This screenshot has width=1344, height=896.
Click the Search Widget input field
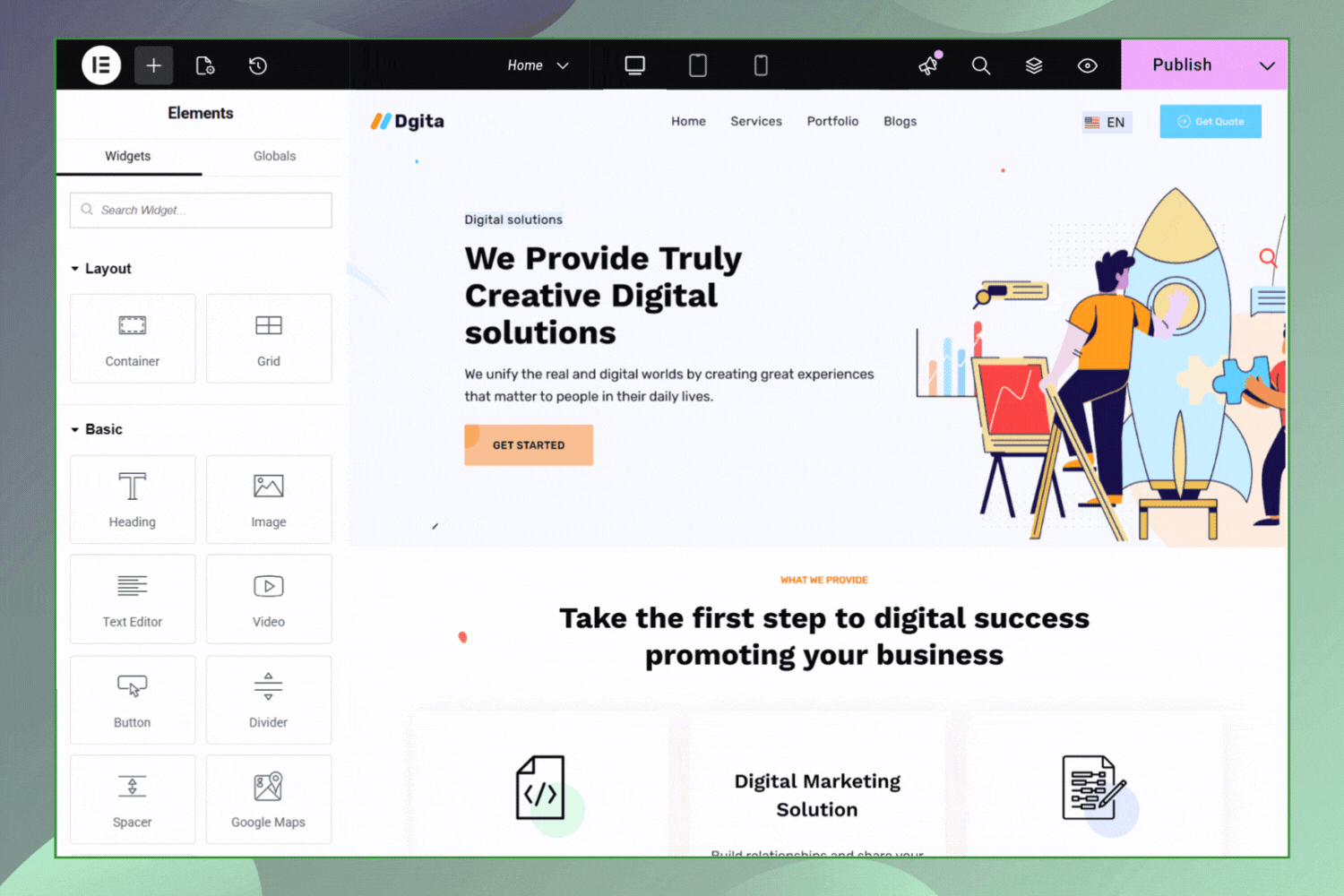(201, 210)
